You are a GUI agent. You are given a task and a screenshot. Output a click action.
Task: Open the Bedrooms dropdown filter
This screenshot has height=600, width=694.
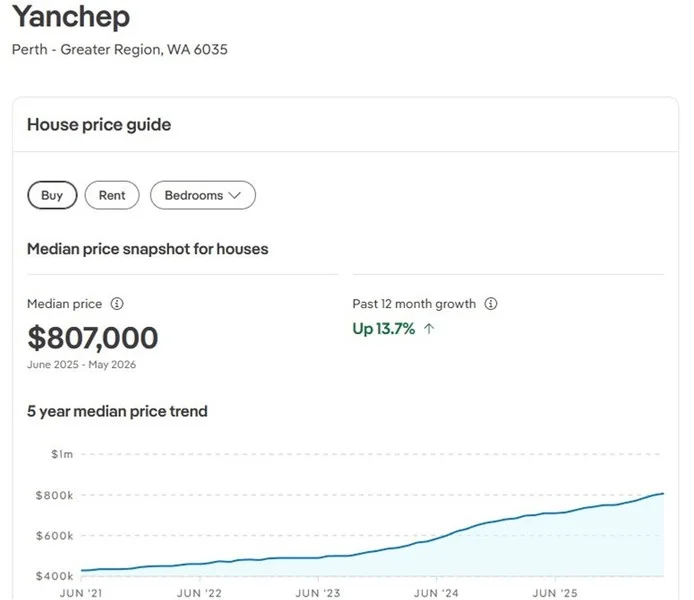tap(203, 195)
